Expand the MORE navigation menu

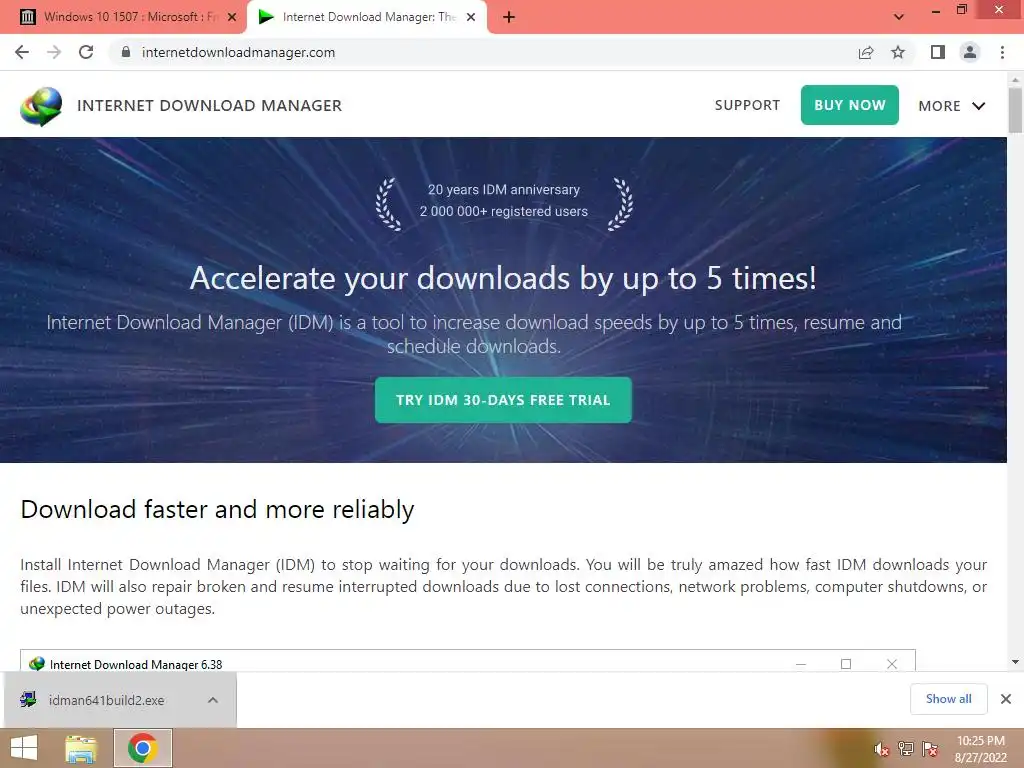coord(952,106)
